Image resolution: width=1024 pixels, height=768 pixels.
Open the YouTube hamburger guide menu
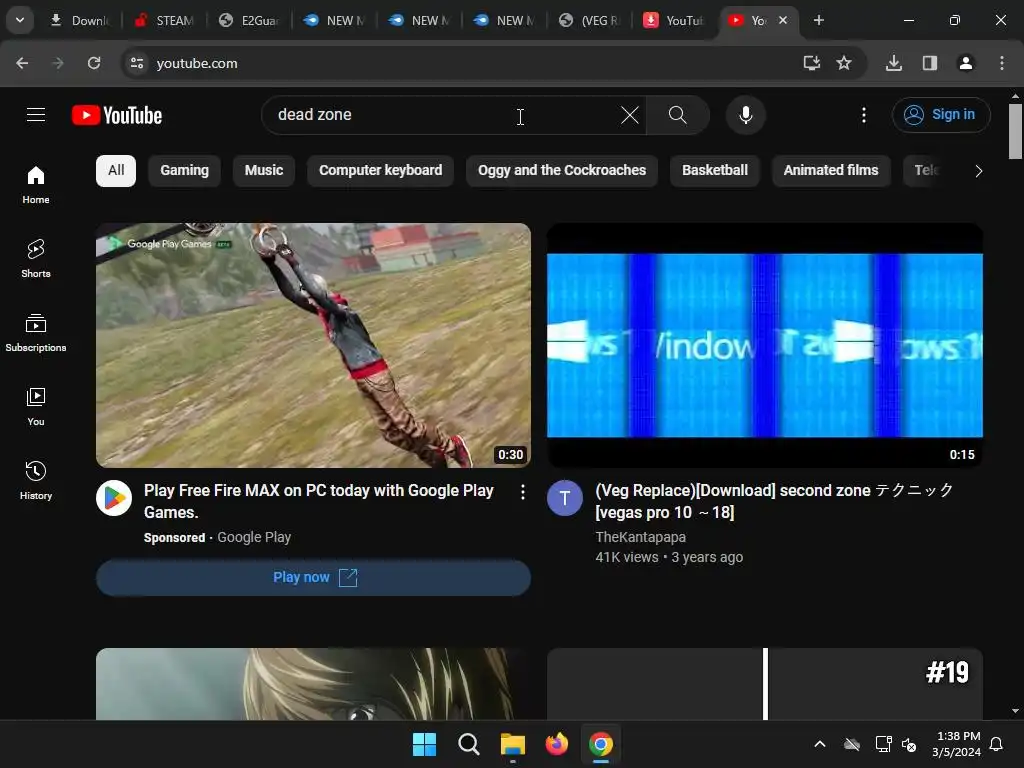[x=36, y=115]
